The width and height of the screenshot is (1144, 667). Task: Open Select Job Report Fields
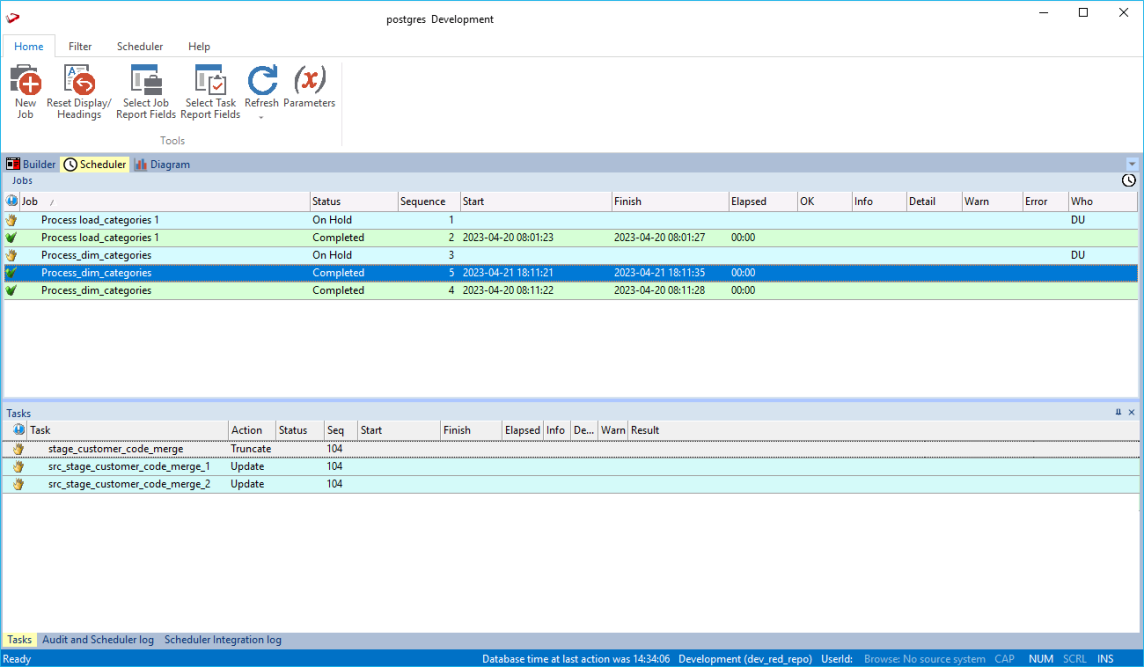(x=146, y=82)
